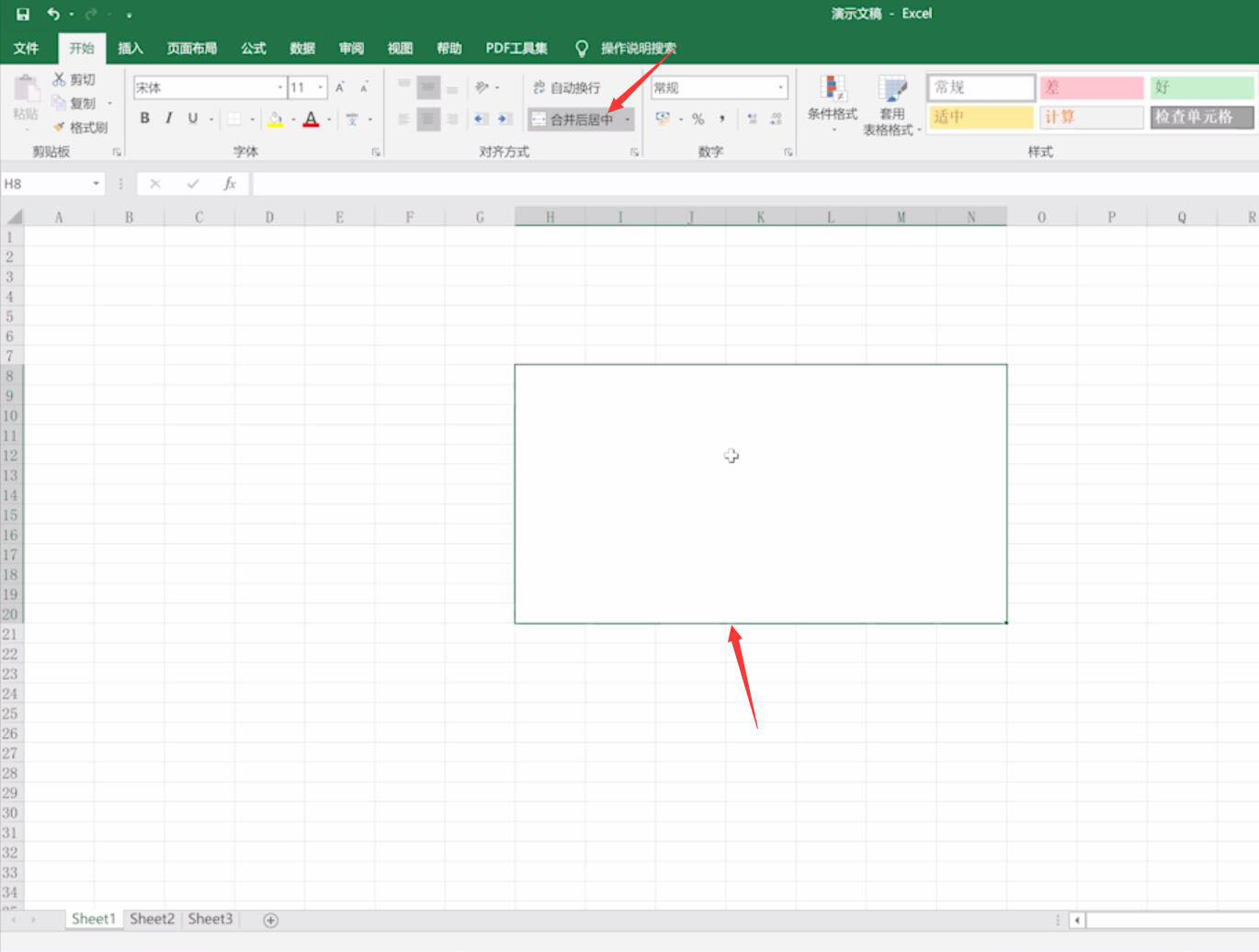Open Format as Table (套用表格格式)
This screenshot has width=1259, height=952.
891,106
